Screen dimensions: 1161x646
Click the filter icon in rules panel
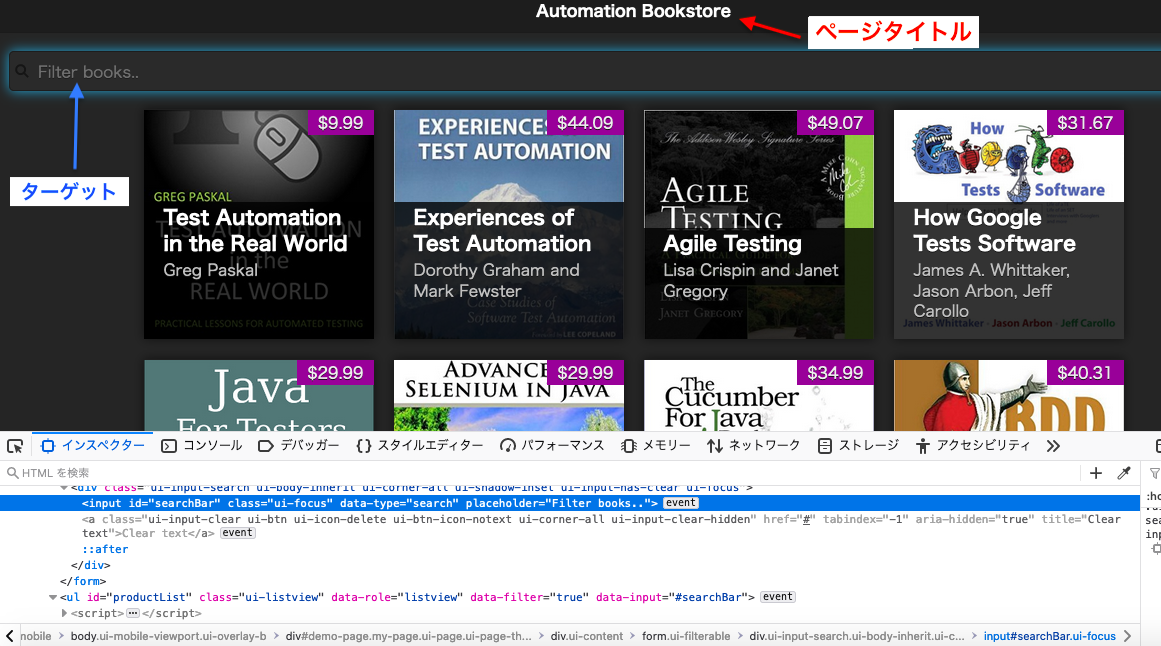coord(1154,473)
